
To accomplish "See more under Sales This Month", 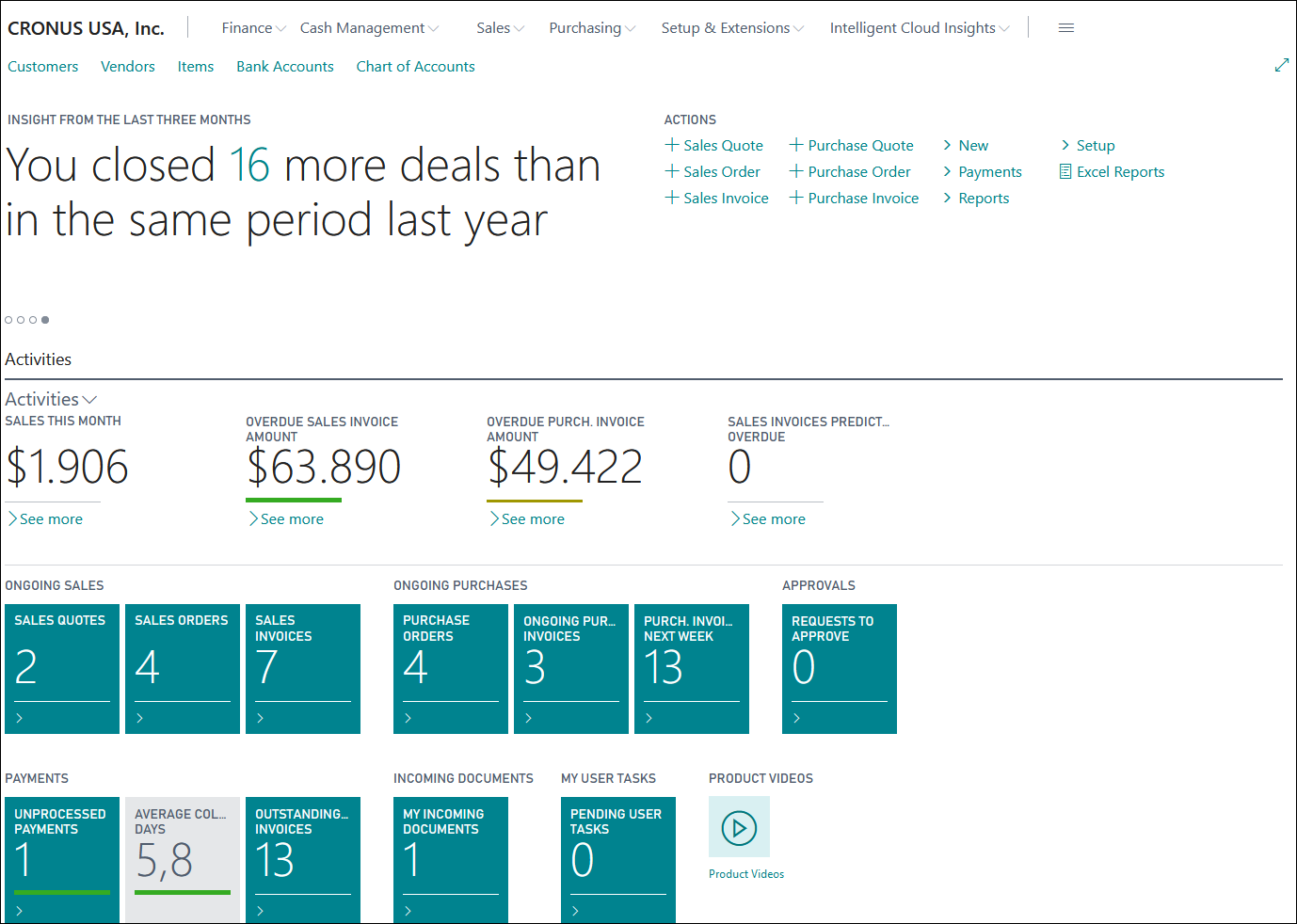I will coord(45,518).
